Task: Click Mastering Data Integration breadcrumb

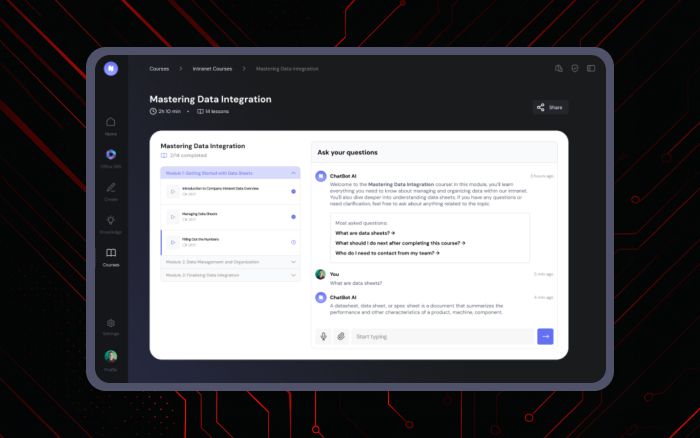Action: [287, 69]
